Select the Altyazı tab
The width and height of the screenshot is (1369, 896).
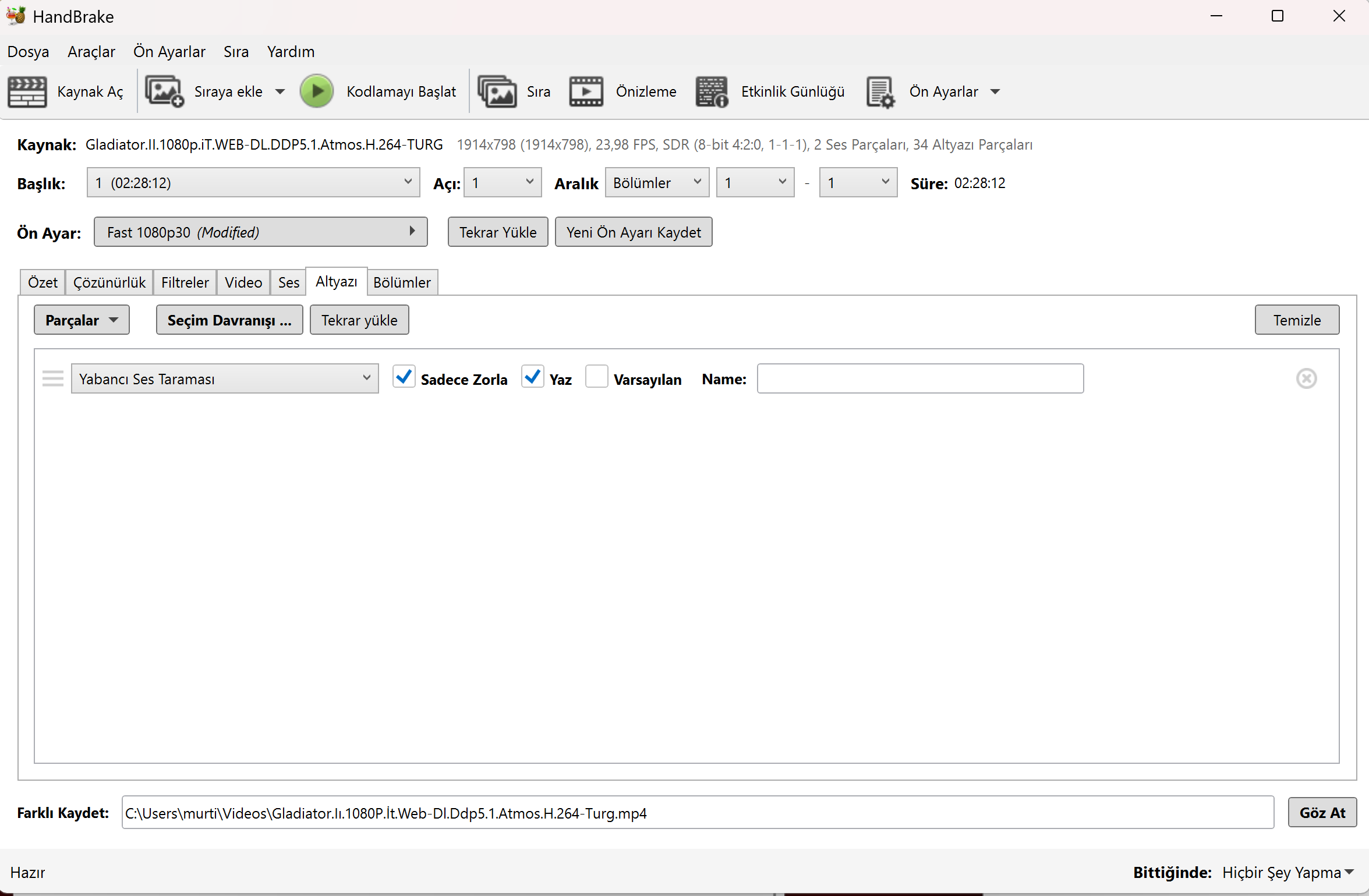coord(337,282)
